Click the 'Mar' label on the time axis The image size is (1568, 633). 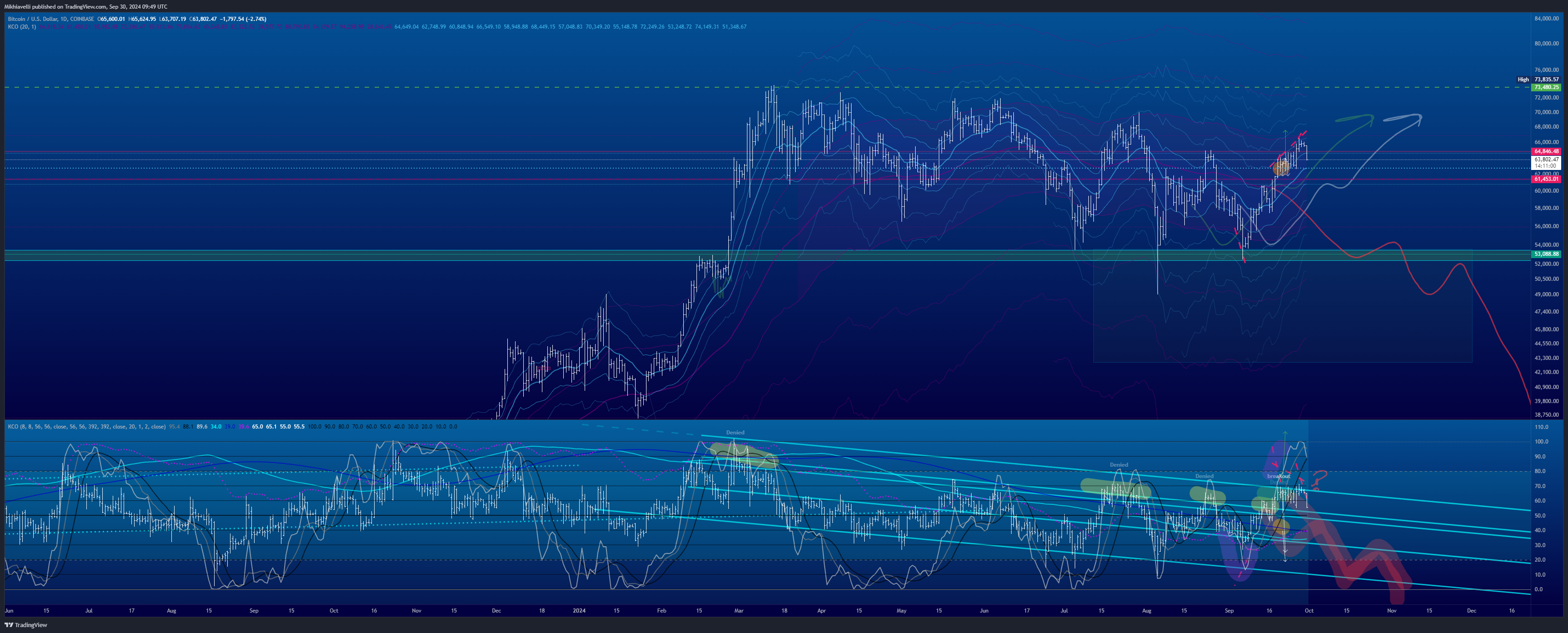pyautogui.click(x=738, y=610)
